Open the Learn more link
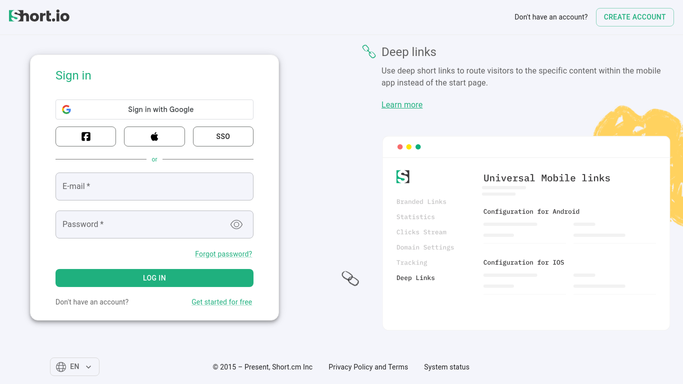This screenshot has height=384, width=683. 402,104
